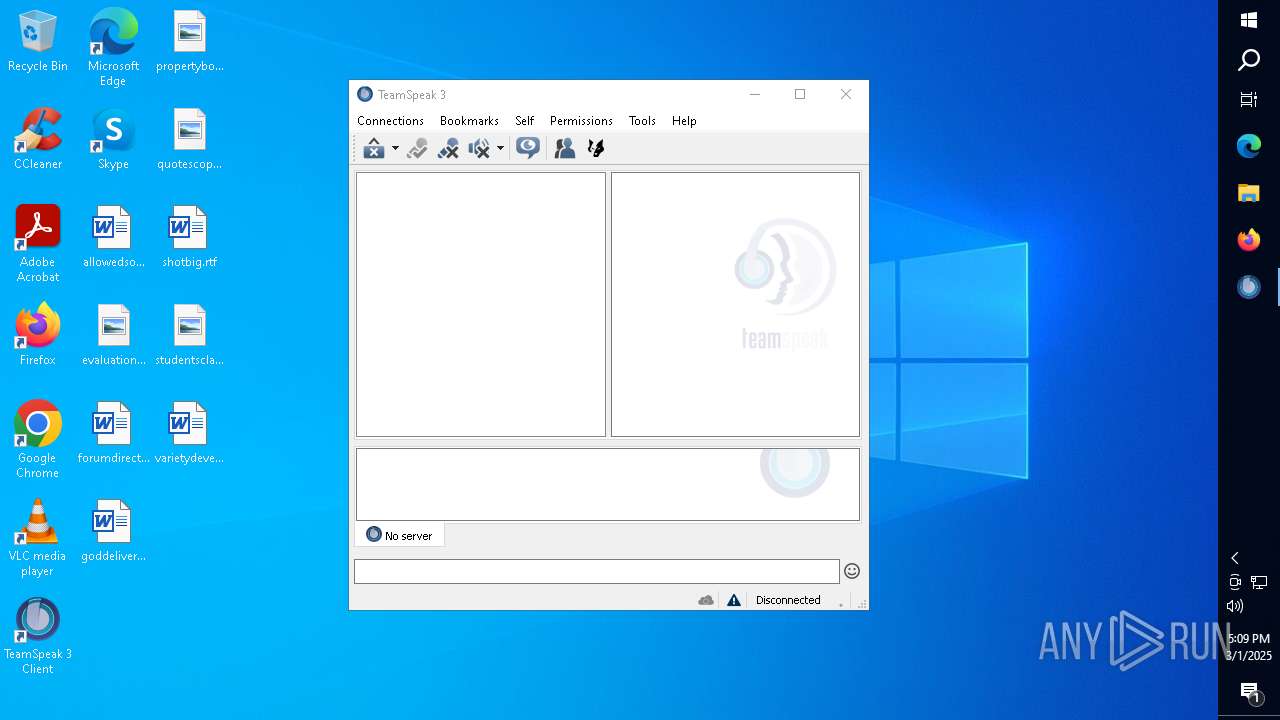The image size is (1280, 720).
Task: Close the TeamSpeak 3 window
Action: point(846,94)
